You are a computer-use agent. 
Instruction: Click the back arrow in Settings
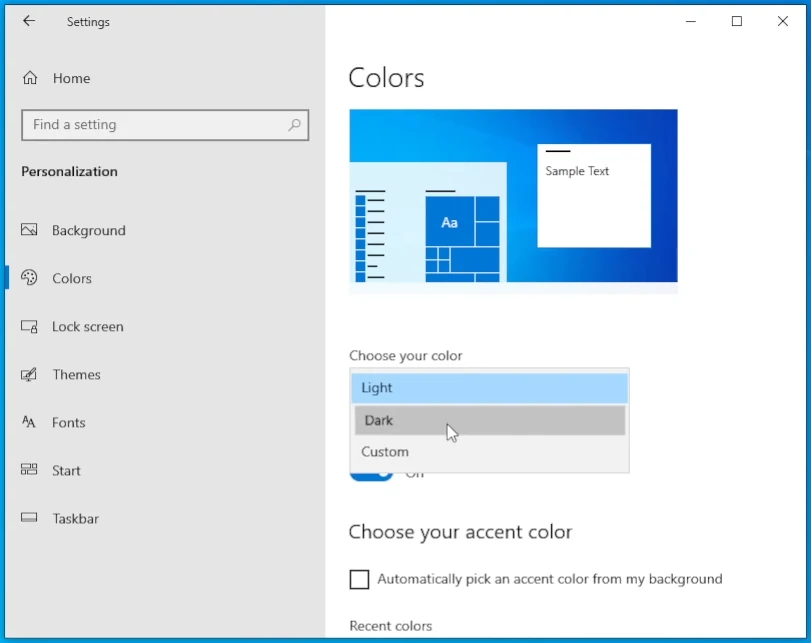point(29,21)
